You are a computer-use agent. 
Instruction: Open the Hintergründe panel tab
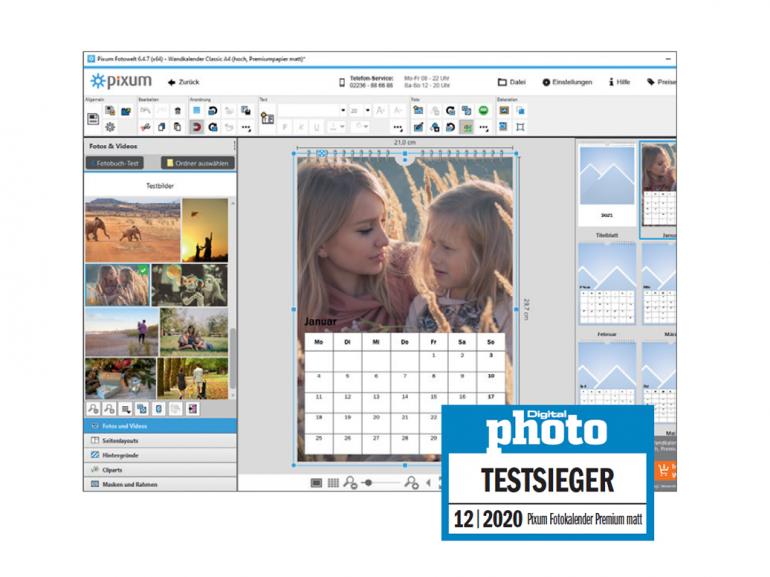(161, 455)
